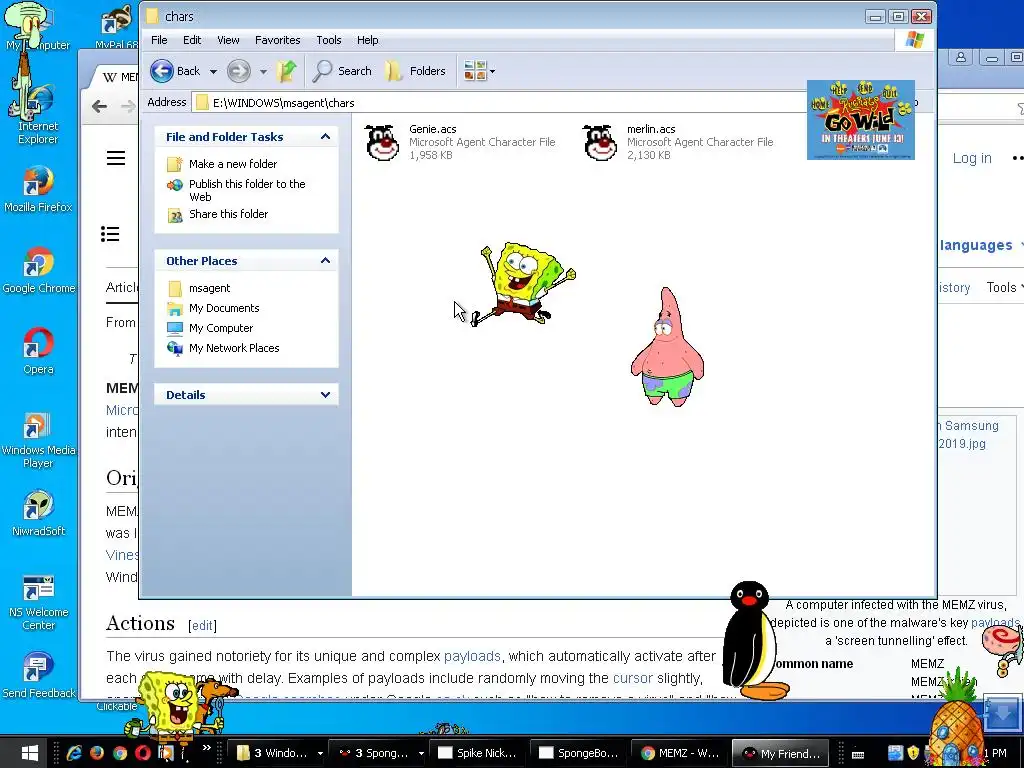Open the Edit menu
The image size is (1024, 768).
click(x=192, y=40)
